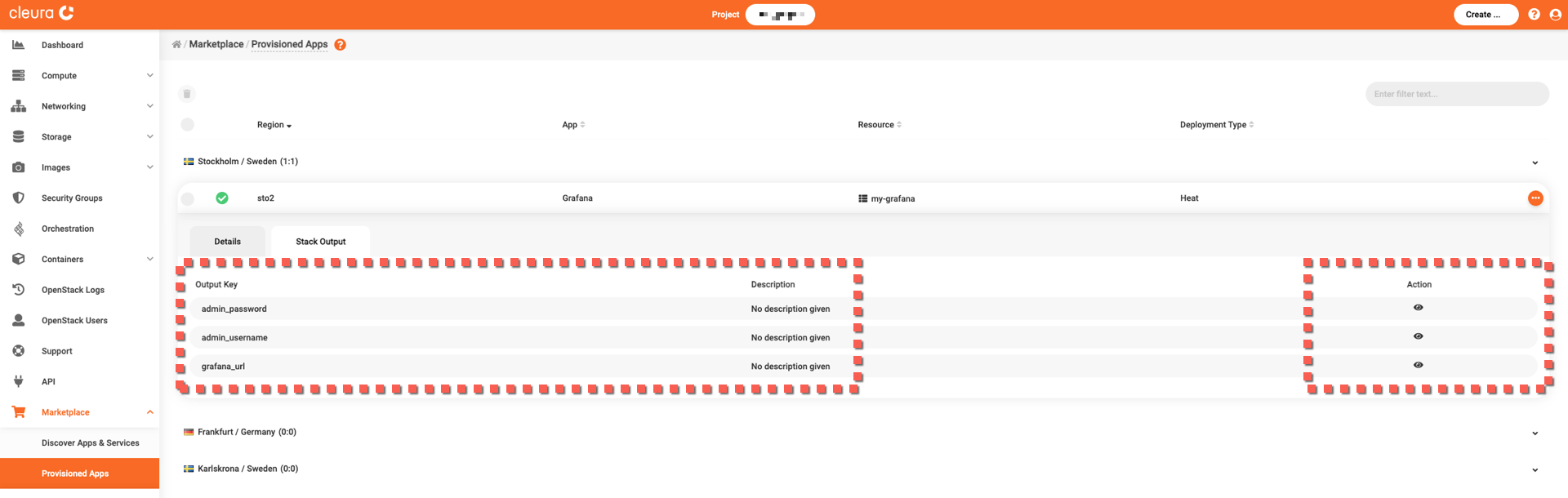Screen dimensions: 1568x498
Task: Click the Create button
Action: 1485,15
